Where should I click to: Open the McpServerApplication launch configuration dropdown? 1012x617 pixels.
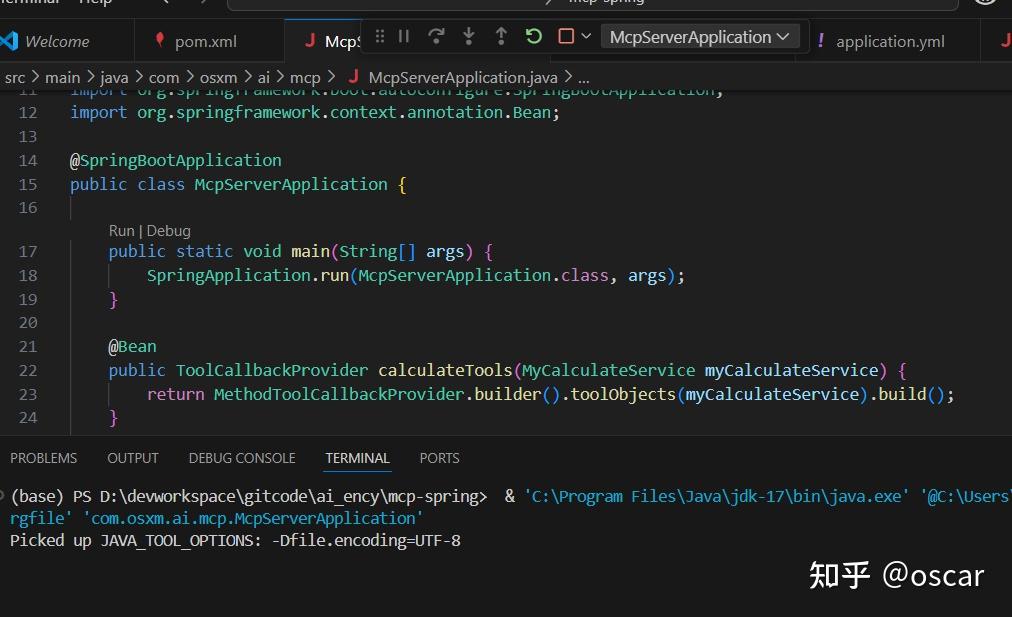(x=699, y=36)
